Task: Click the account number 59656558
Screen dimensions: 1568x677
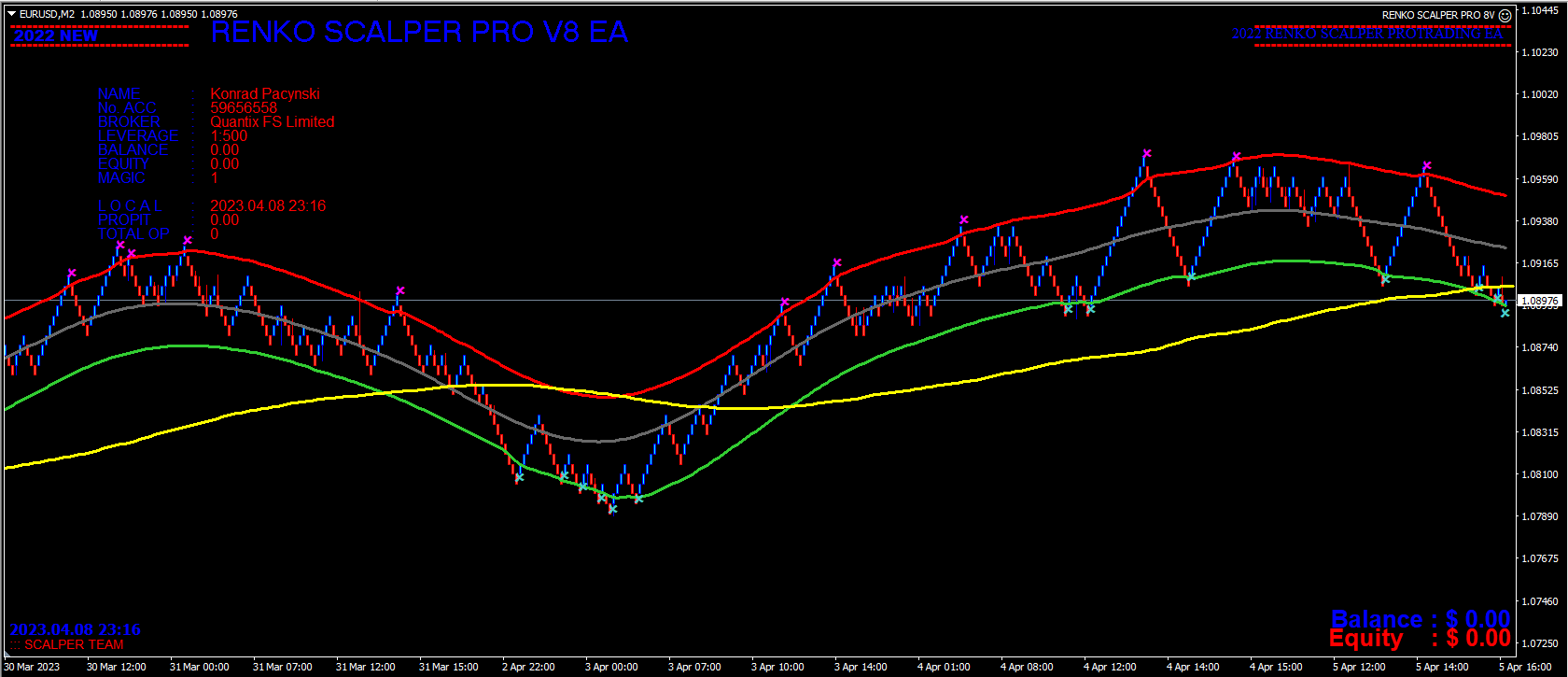Action: click(x=244, y=107)
